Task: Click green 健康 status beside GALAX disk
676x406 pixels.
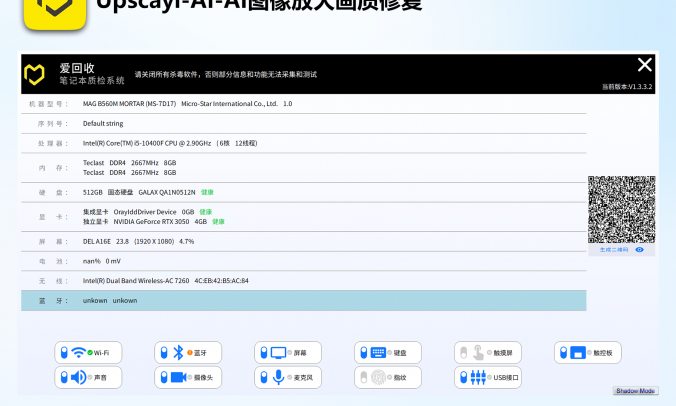Action: [207, 192]
